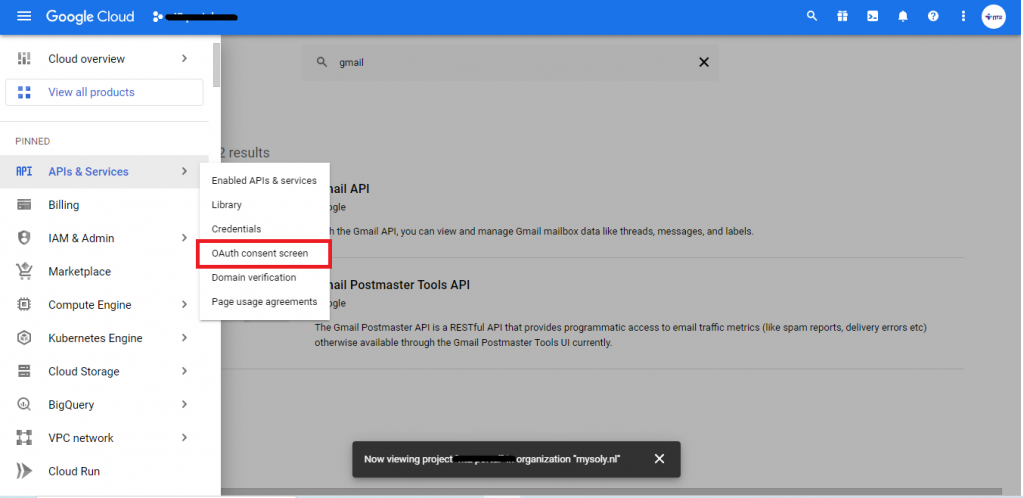Click the View all products grid icon

[24, 92]
